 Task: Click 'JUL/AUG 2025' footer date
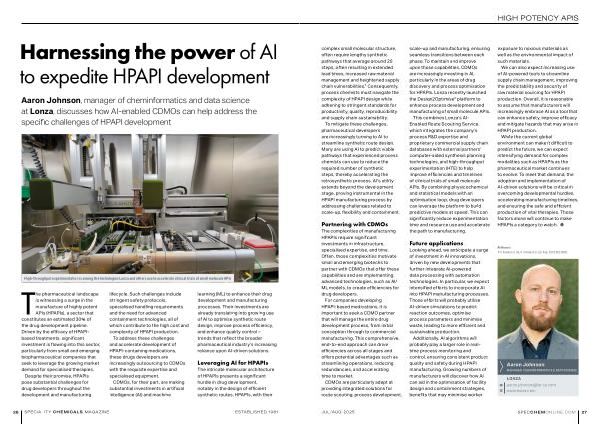click(338, 412)
